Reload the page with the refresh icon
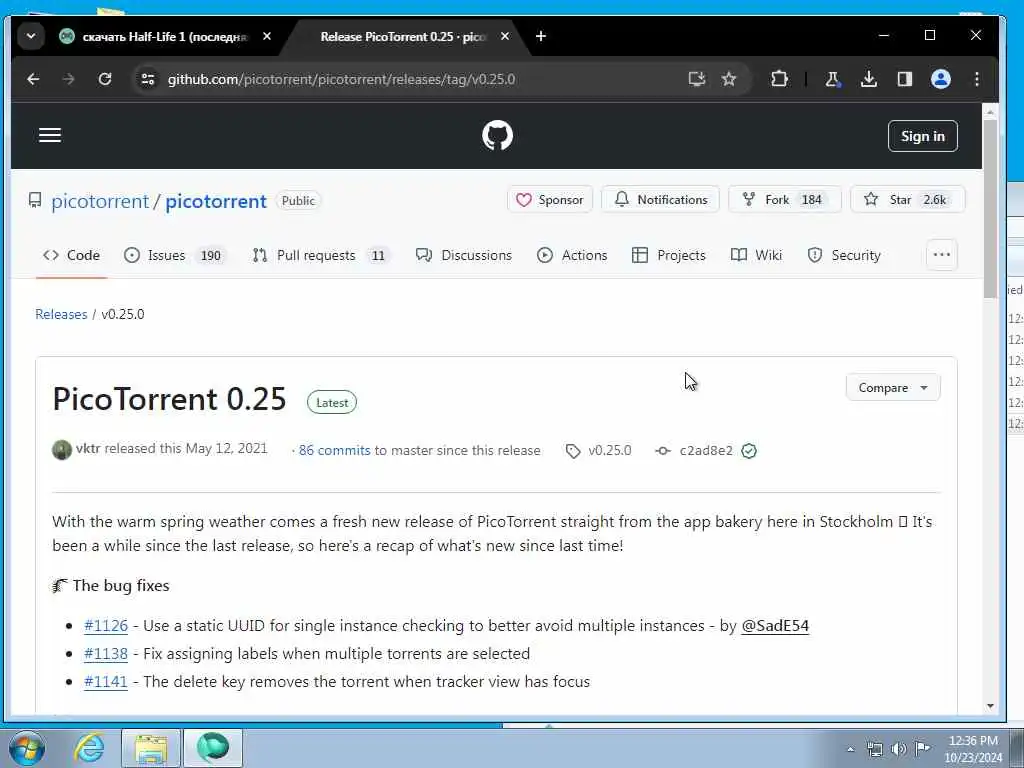This screenshot has height=768, width=1024. 104,80
